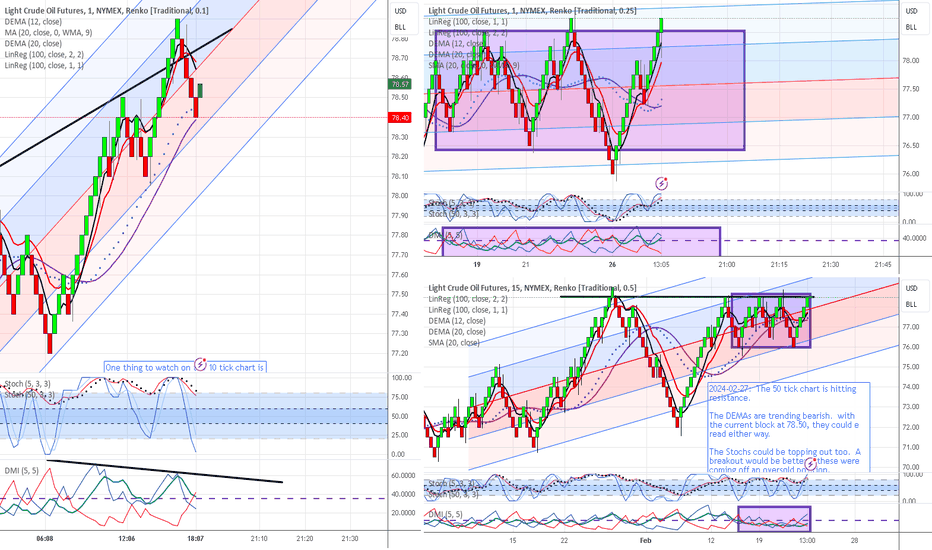The image size is (932, 550).
Task: Click BLL unit button of top-right chart
Action: click(x=911, y=27)
